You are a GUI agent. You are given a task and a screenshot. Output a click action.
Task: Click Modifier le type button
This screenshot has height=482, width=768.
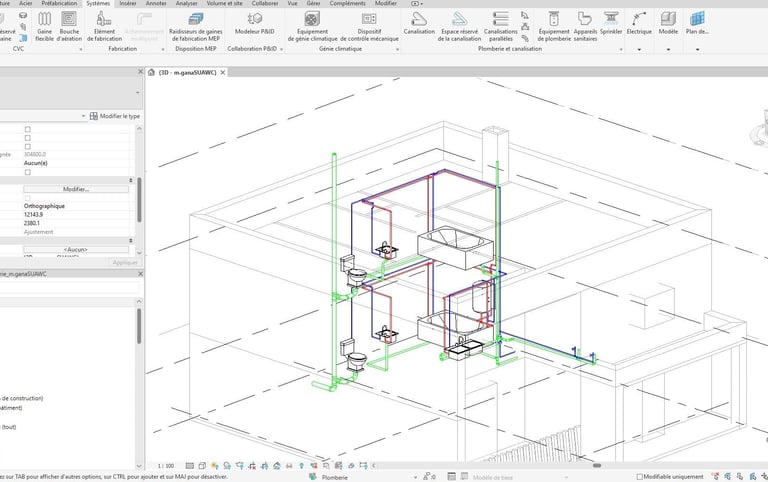115,116
